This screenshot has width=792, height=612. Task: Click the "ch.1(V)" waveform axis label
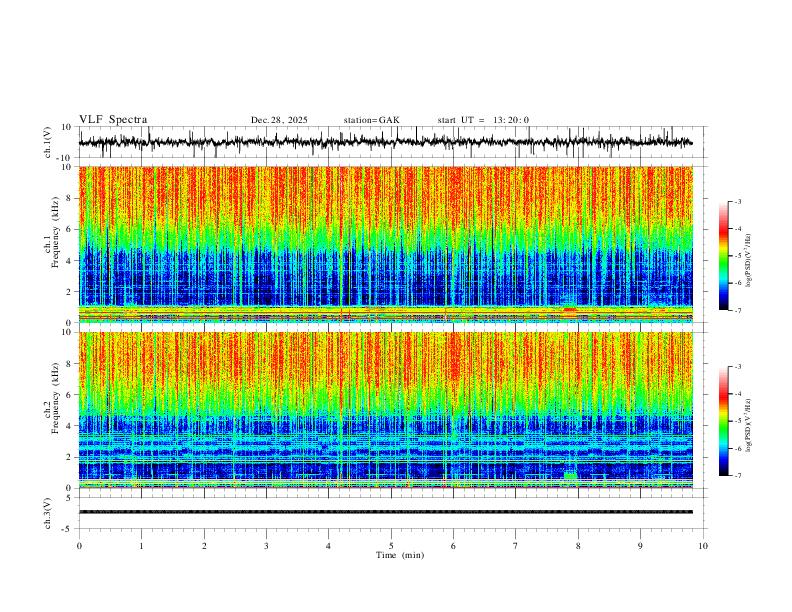click(48, 142)
